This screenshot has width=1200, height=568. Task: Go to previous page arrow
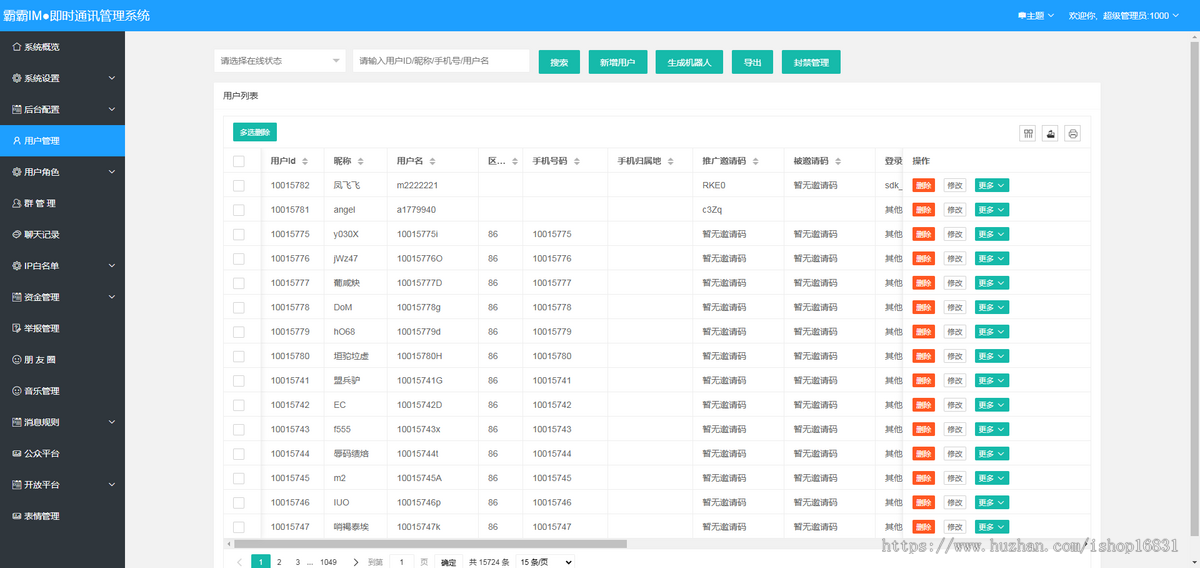tap(240, 562)
